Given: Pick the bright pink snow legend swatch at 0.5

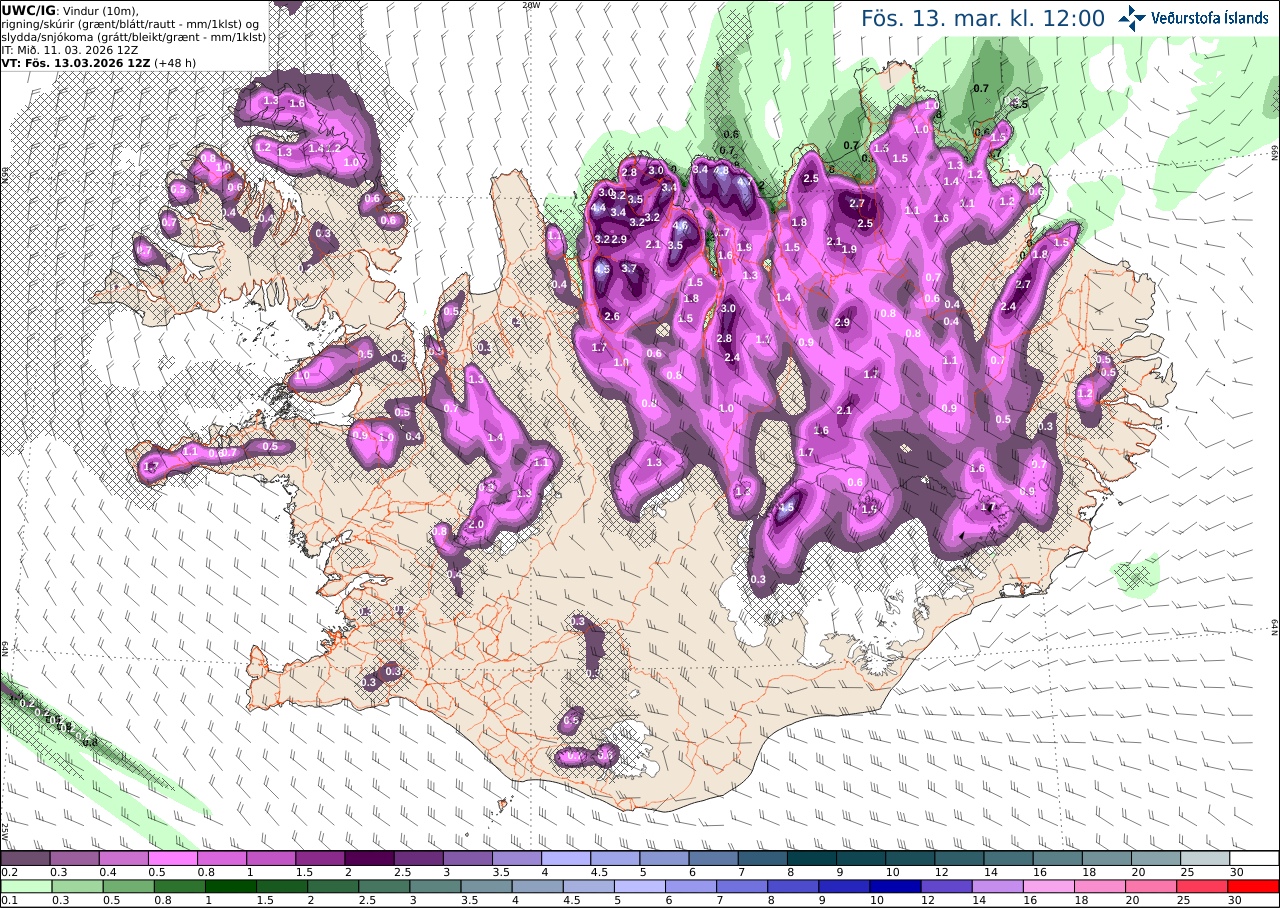Looking at the screenshot, I should click(x=172, y=858).
